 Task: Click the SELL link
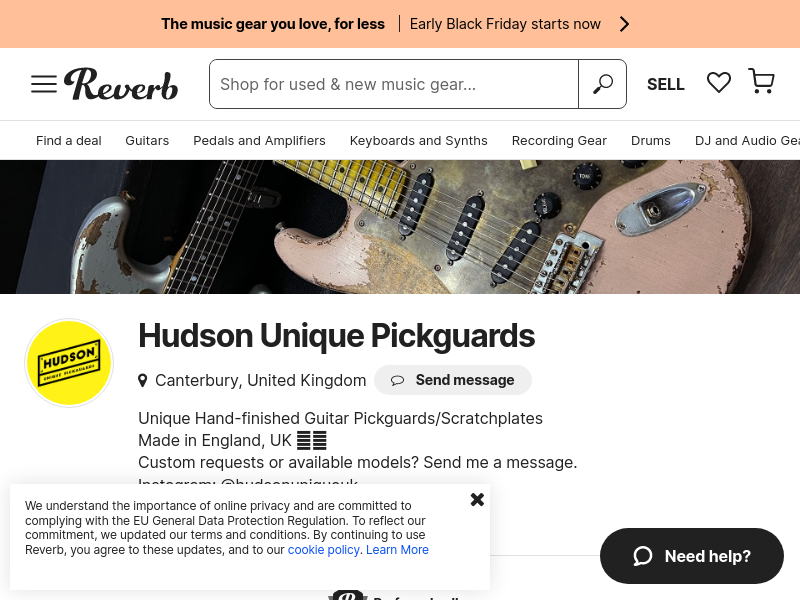pos(665,84)
